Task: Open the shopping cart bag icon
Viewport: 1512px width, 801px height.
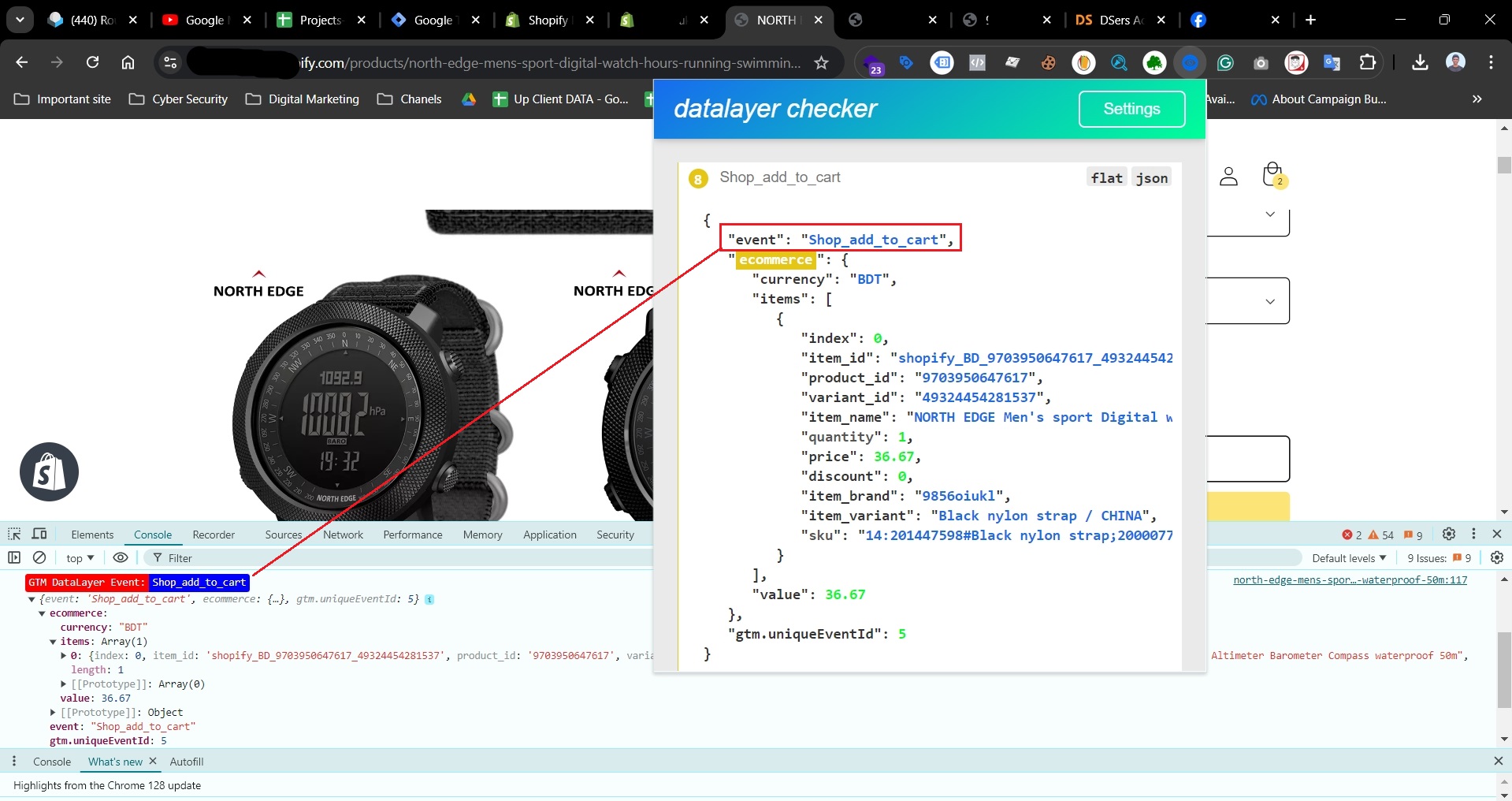Action: point(1272,175)
